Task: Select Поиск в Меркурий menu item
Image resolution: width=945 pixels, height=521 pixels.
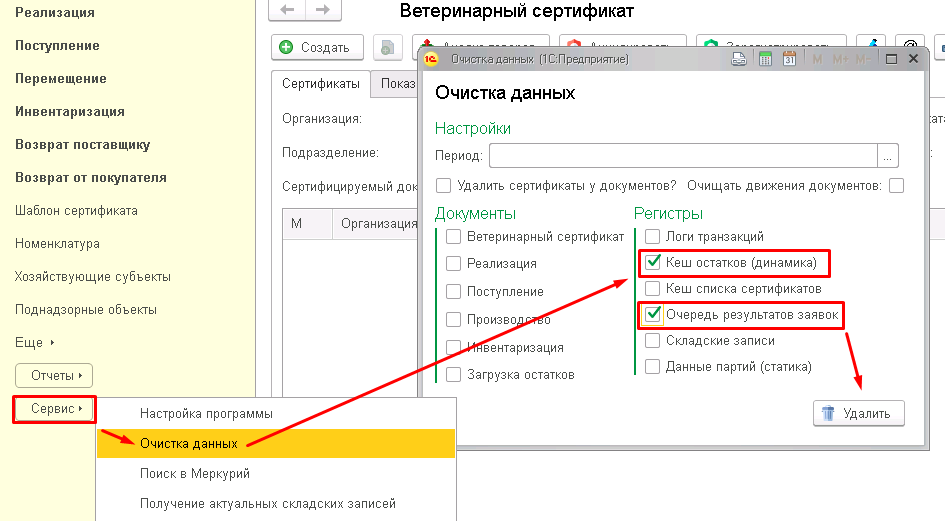Action: (x=275, y=473)
